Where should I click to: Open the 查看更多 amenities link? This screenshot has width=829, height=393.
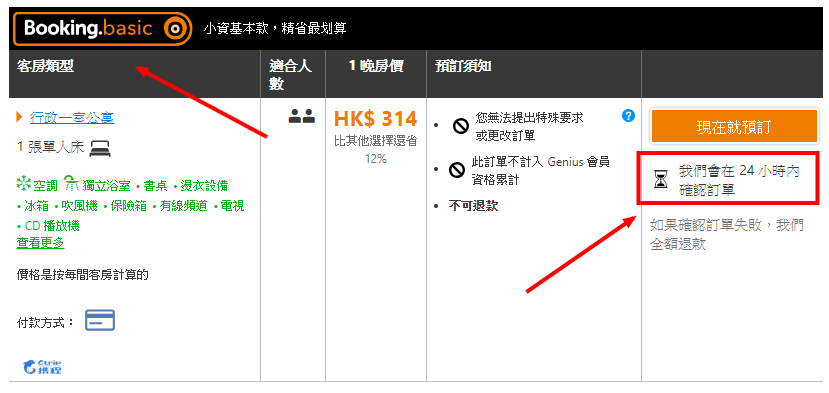pos(41,243)
